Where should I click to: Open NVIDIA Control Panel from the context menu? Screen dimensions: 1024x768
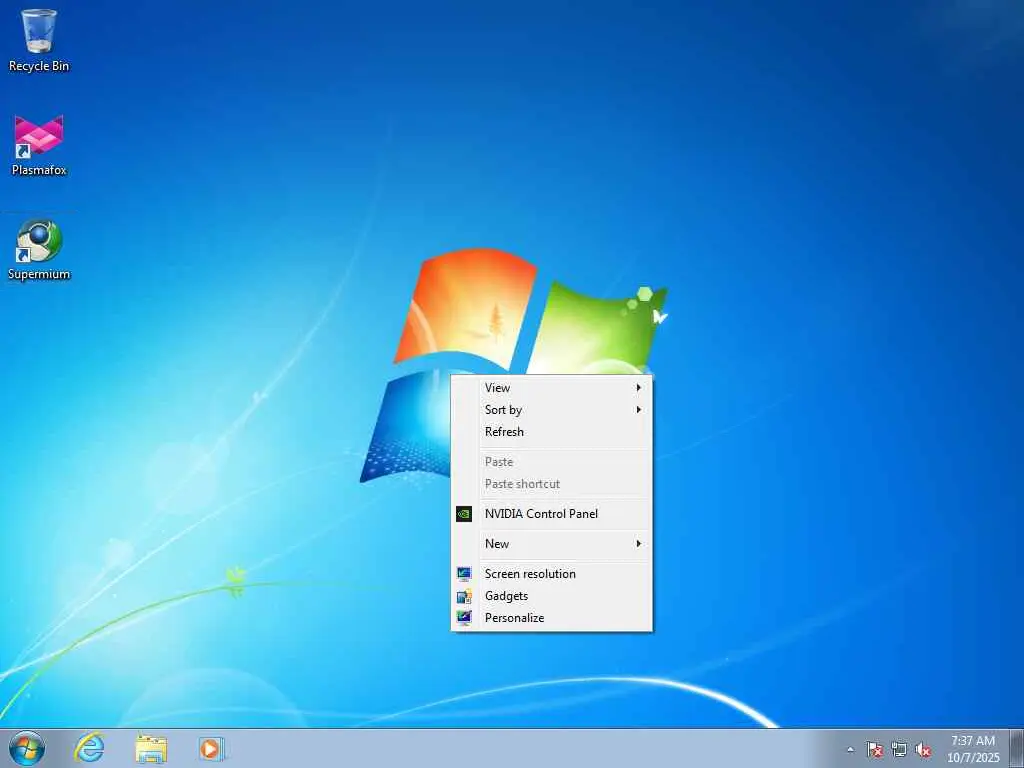[x=551, y=513]
